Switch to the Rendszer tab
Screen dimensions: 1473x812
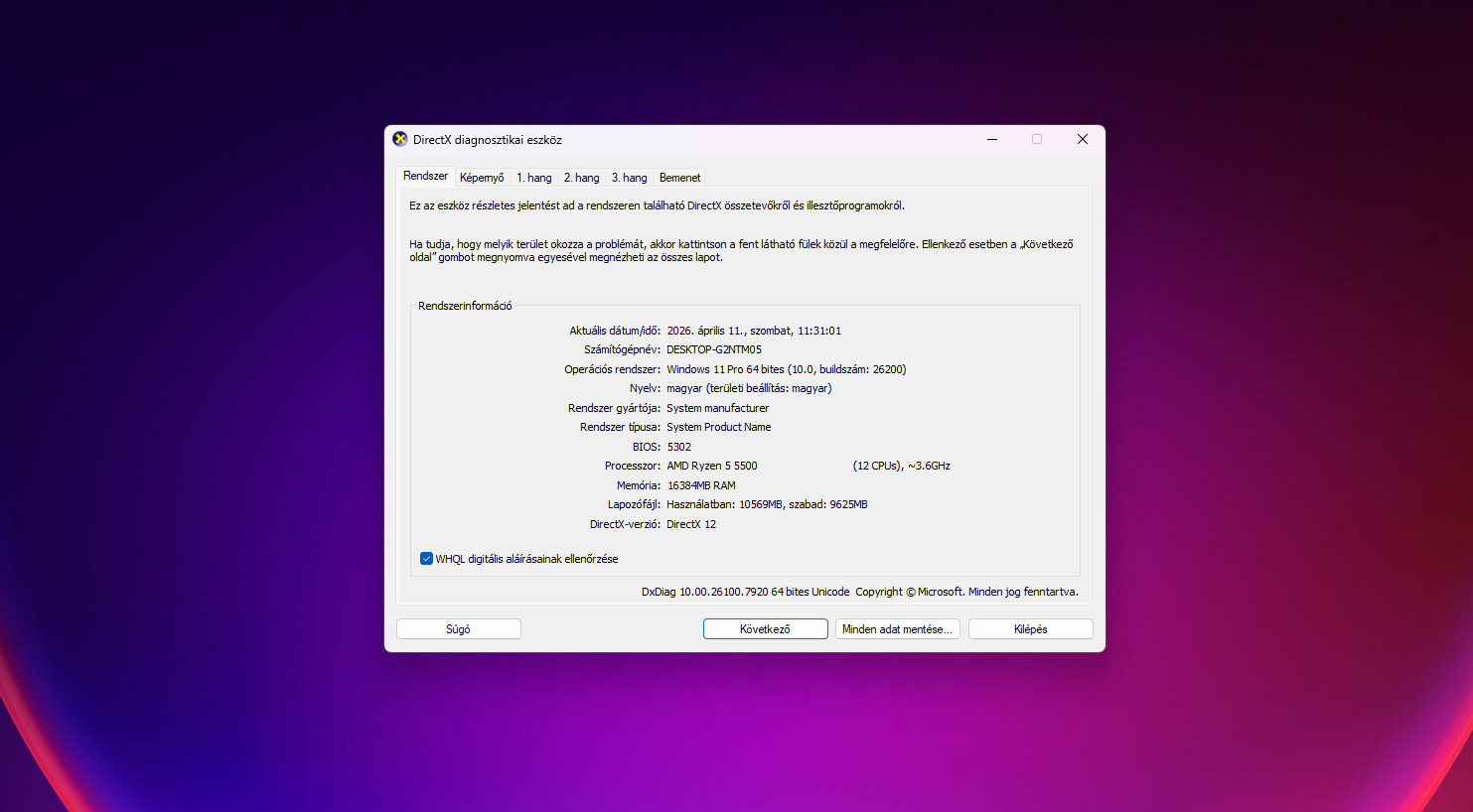pyautogui.click(x=425, y=176)
